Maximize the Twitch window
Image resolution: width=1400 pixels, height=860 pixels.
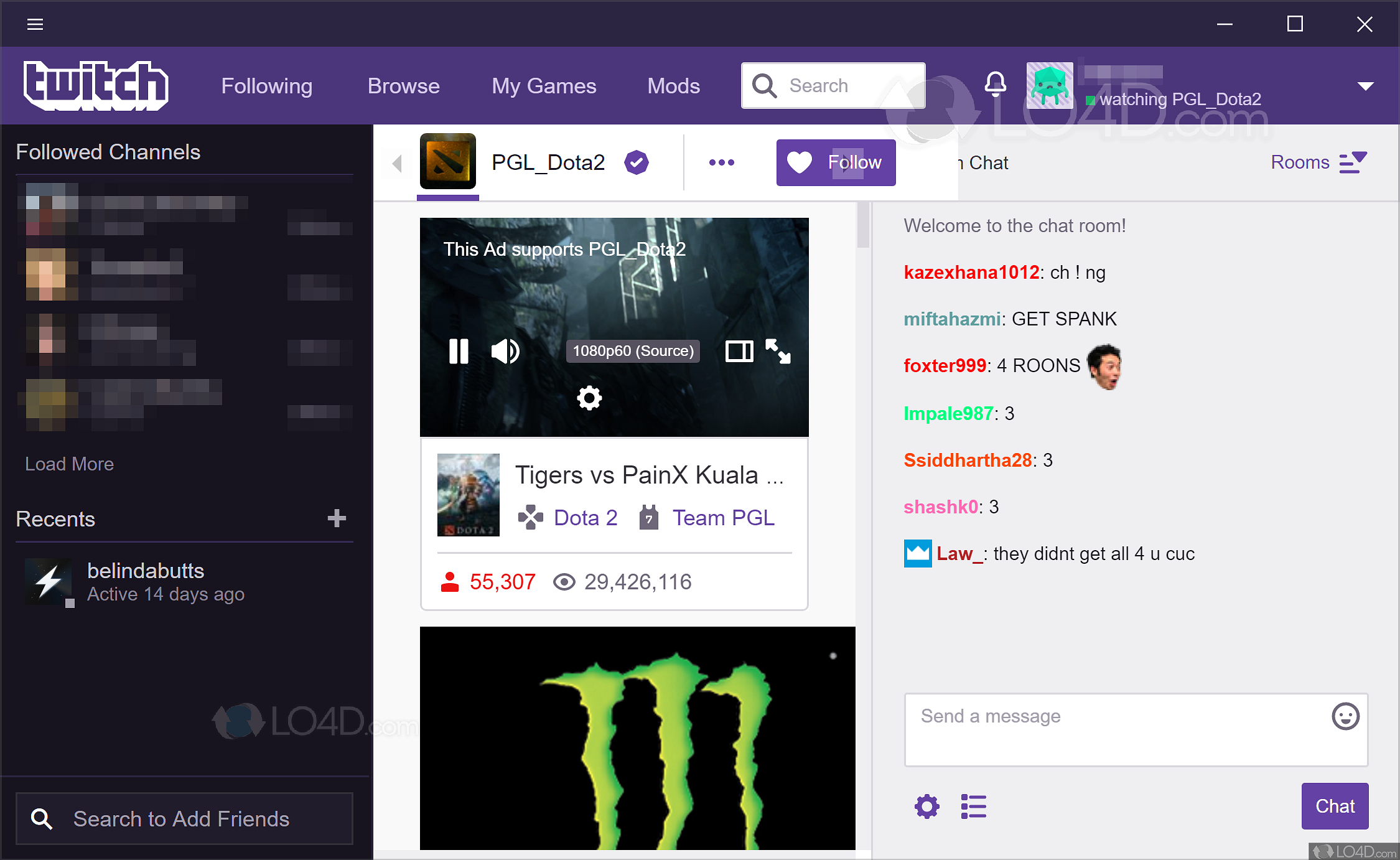tap(1295, 24)
